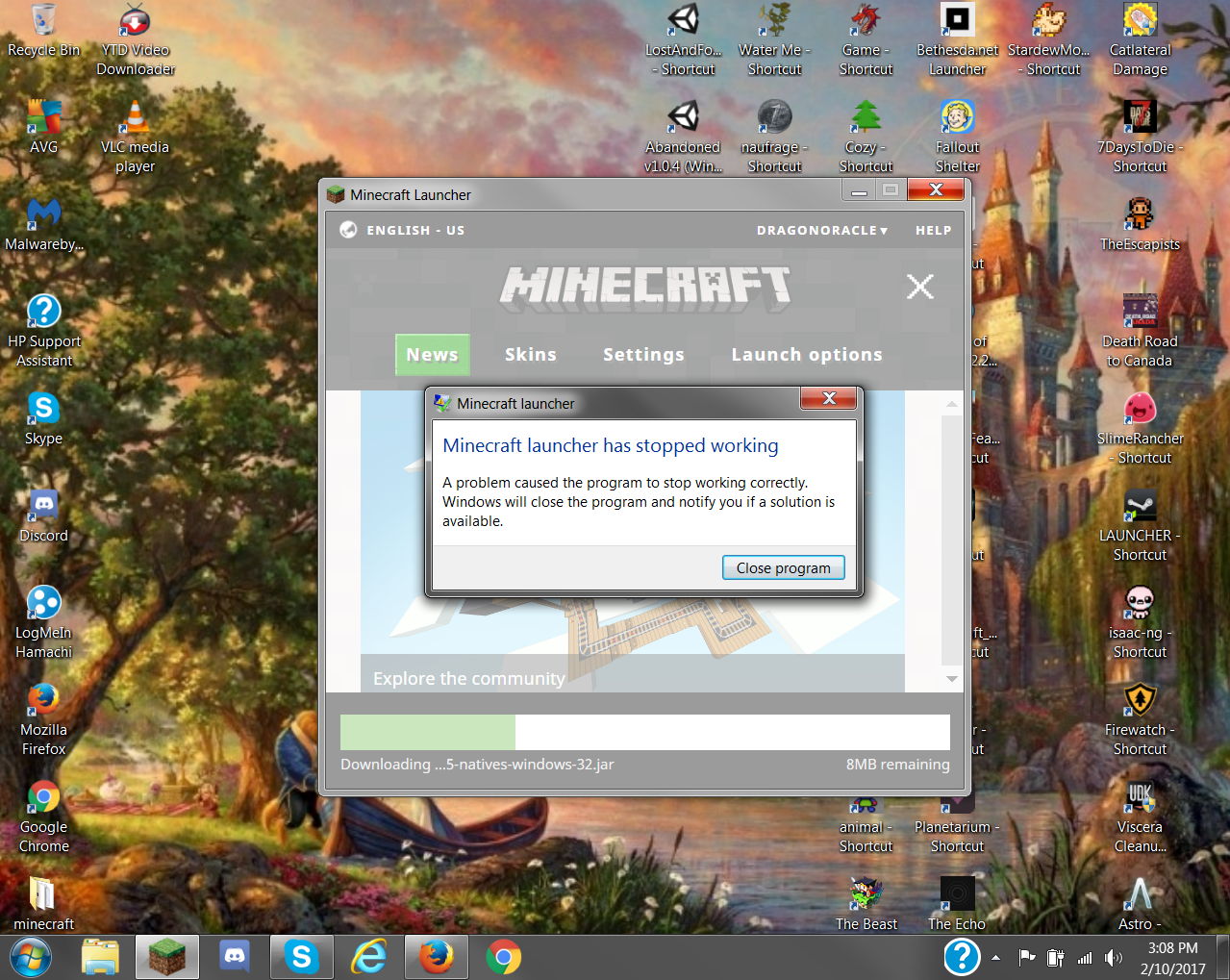Open Death Road to Canada icon
The width and height of the screenshot is (1230, 980).
coord(1140,331)
